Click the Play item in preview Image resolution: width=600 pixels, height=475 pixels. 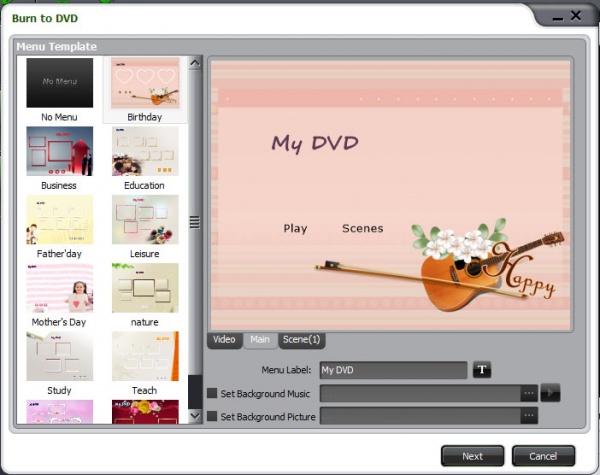(295, 229)
